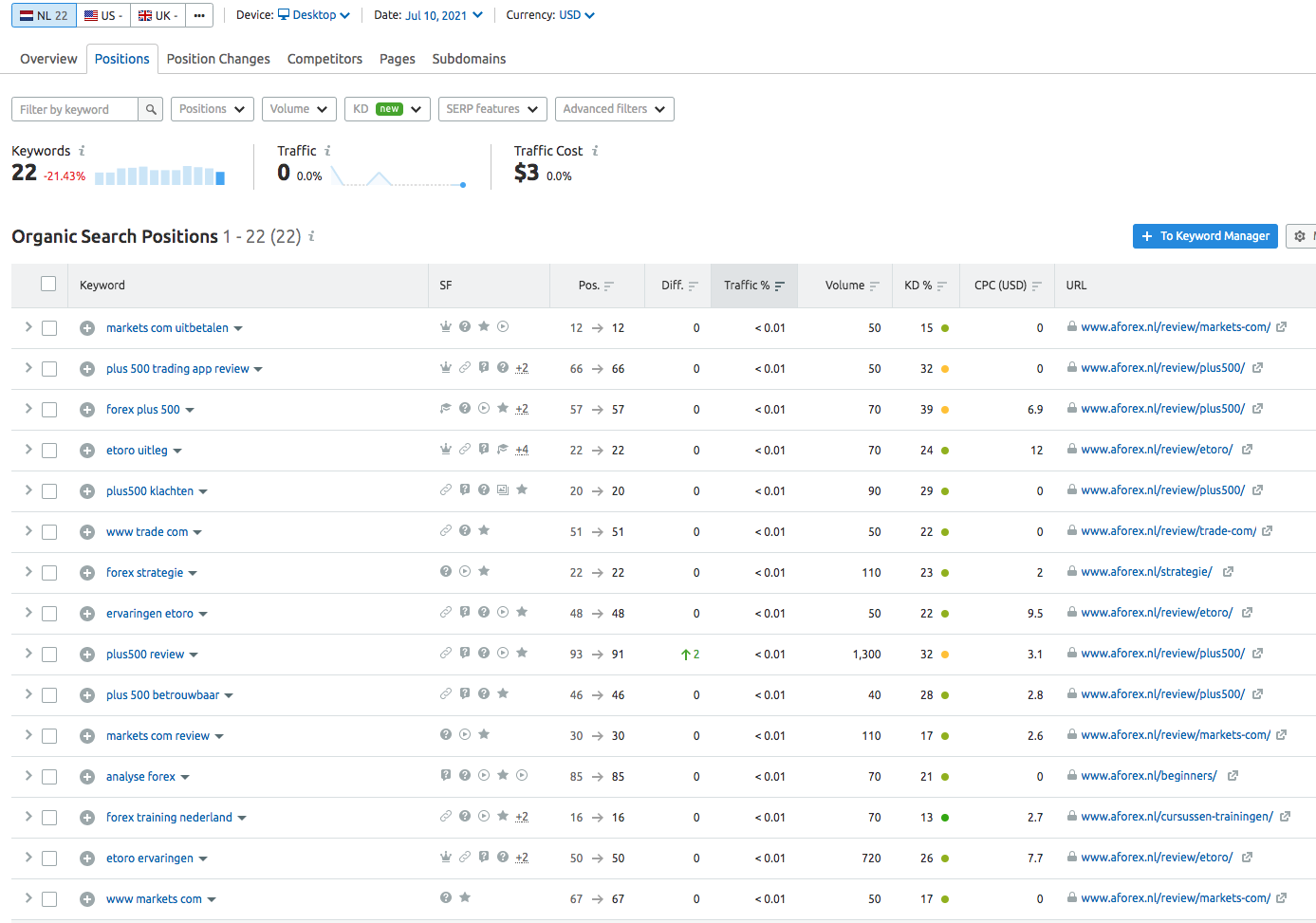Viewport: 1316px width, 923px height.
Task: Check the 'www trade com' row checkbox
Action: [x=49, y=532]
